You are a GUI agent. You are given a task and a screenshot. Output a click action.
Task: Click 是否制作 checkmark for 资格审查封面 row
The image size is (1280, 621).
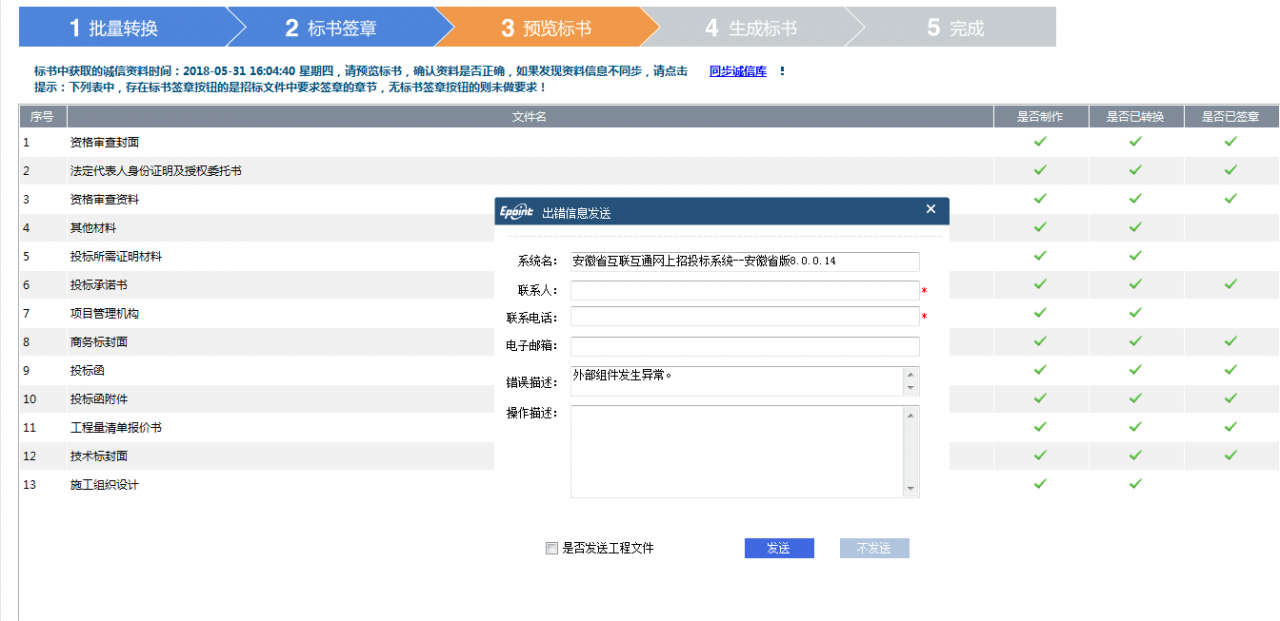(1040, 142)
